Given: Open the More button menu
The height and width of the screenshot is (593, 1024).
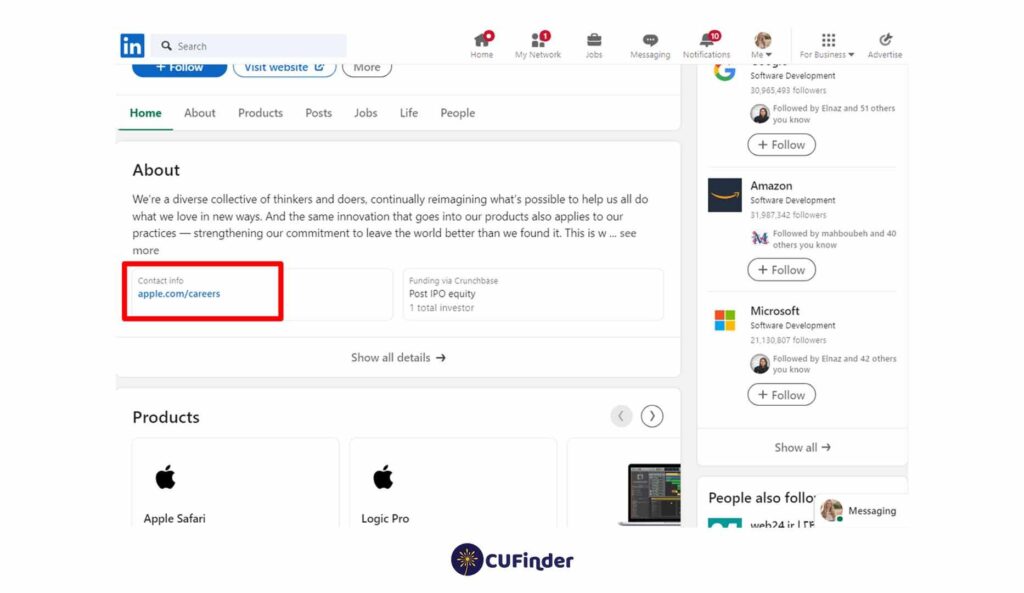Looking at the screenshot, I should click(x=367, y=69).
